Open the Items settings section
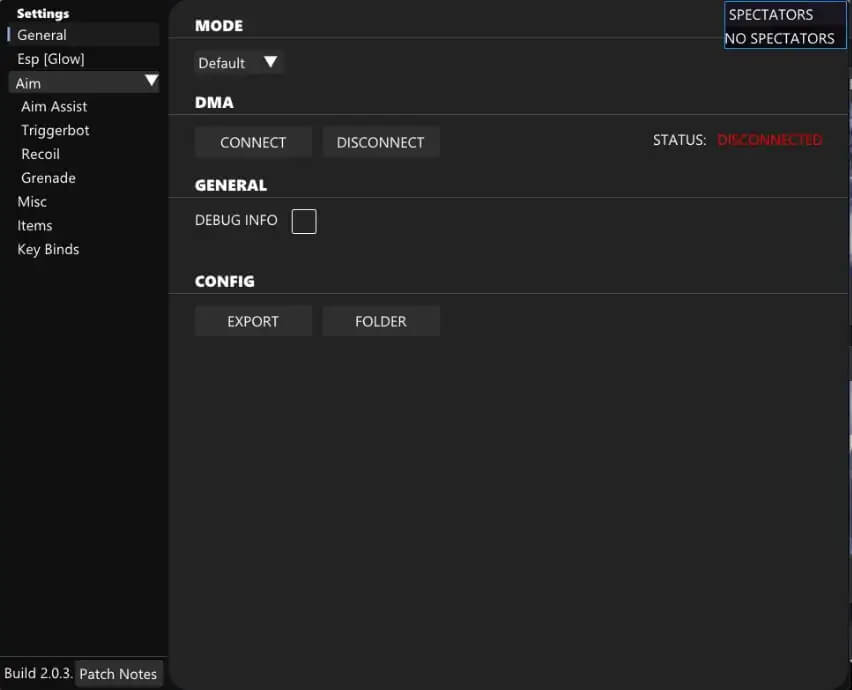This screenshot has width=852, height=690. pos(35,226)
